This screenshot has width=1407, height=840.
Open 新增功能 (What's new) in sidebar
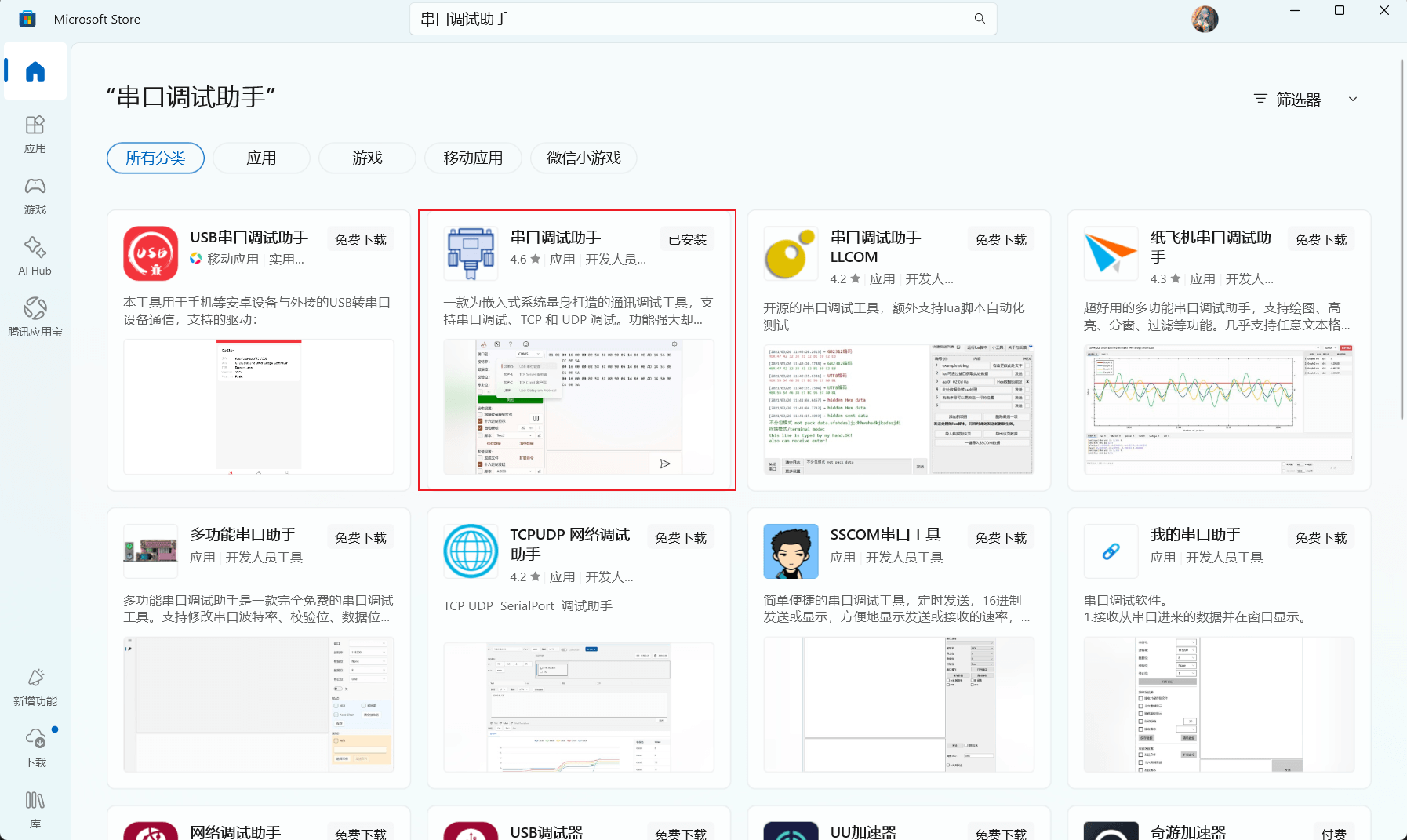(35, 687)
